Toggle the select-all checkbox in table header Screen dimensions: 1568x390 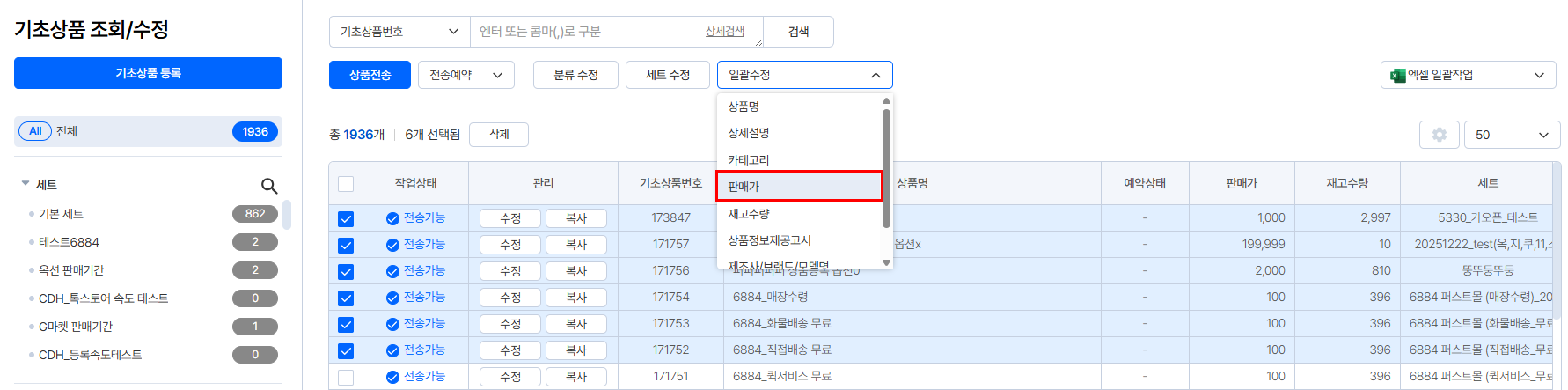click(346, 184)
